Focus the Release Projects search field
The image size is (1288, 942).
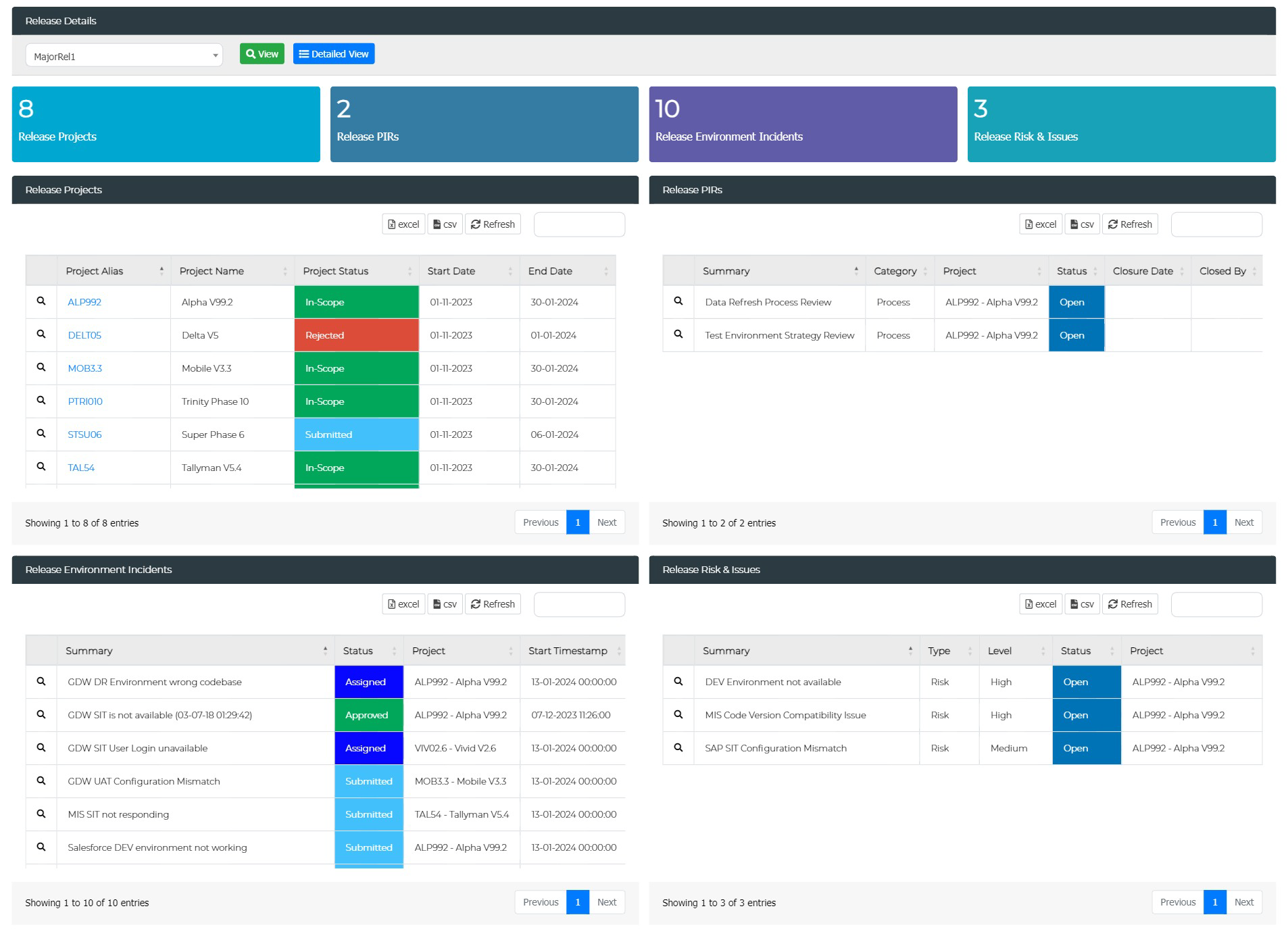[579, 224]
